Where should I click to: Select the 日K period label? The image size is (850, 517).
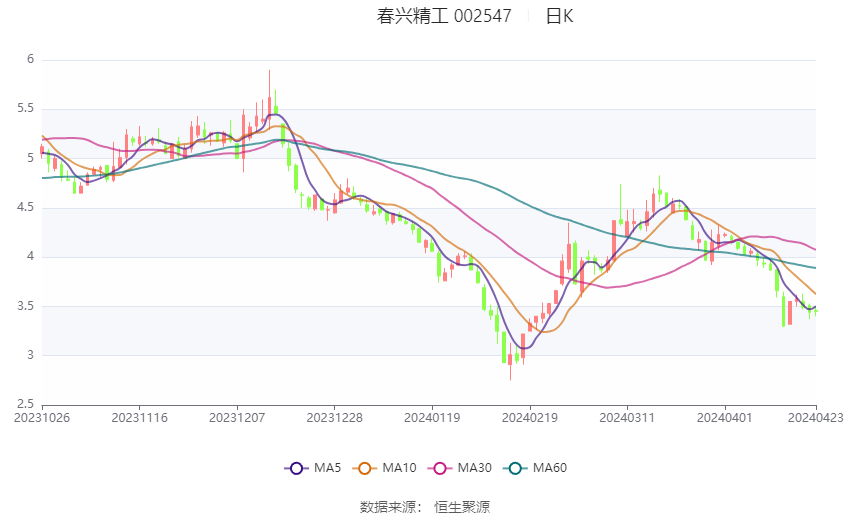click(559, 16)
